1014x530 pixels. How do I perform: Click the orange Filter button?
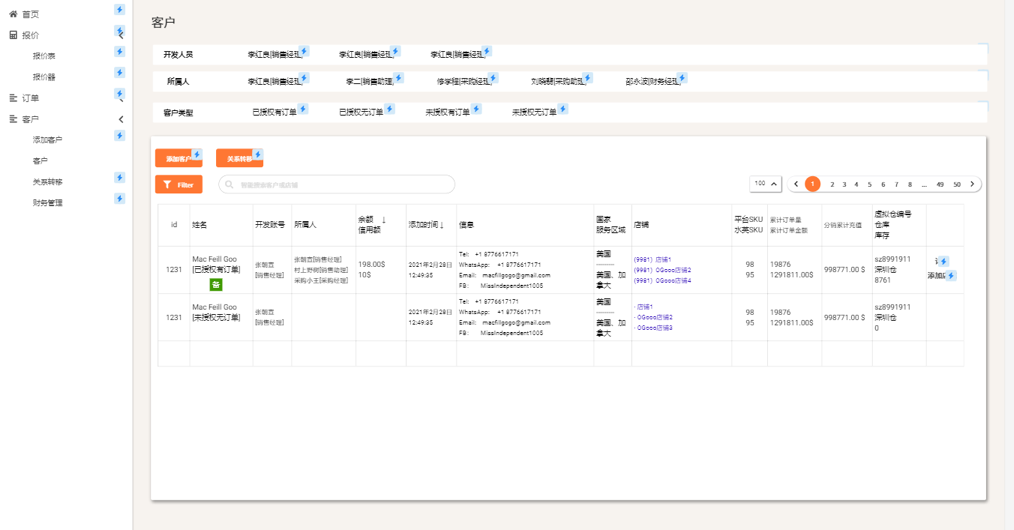pyautogui.click(x=178, y=184)
